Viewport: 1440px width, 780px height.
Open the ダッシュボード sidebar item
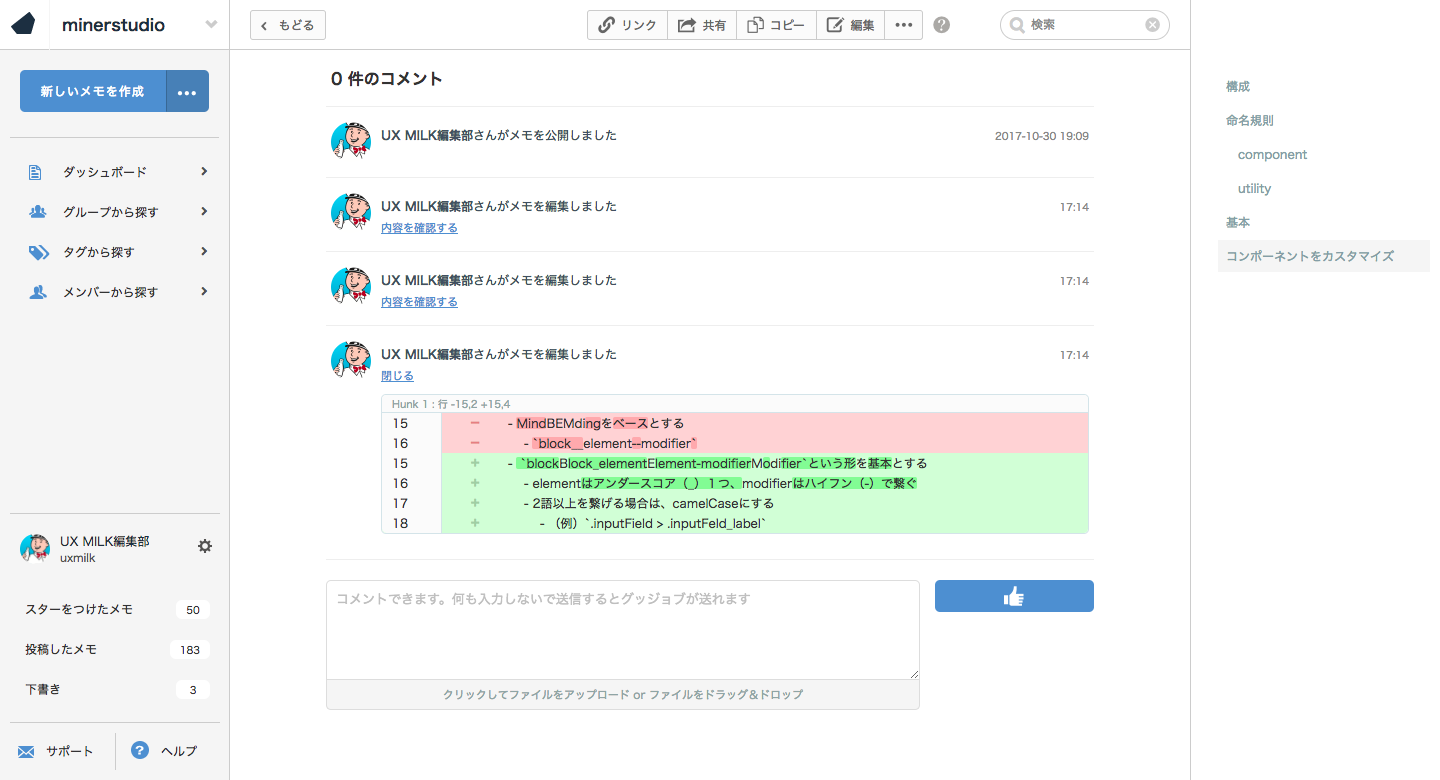click(105, 172)
